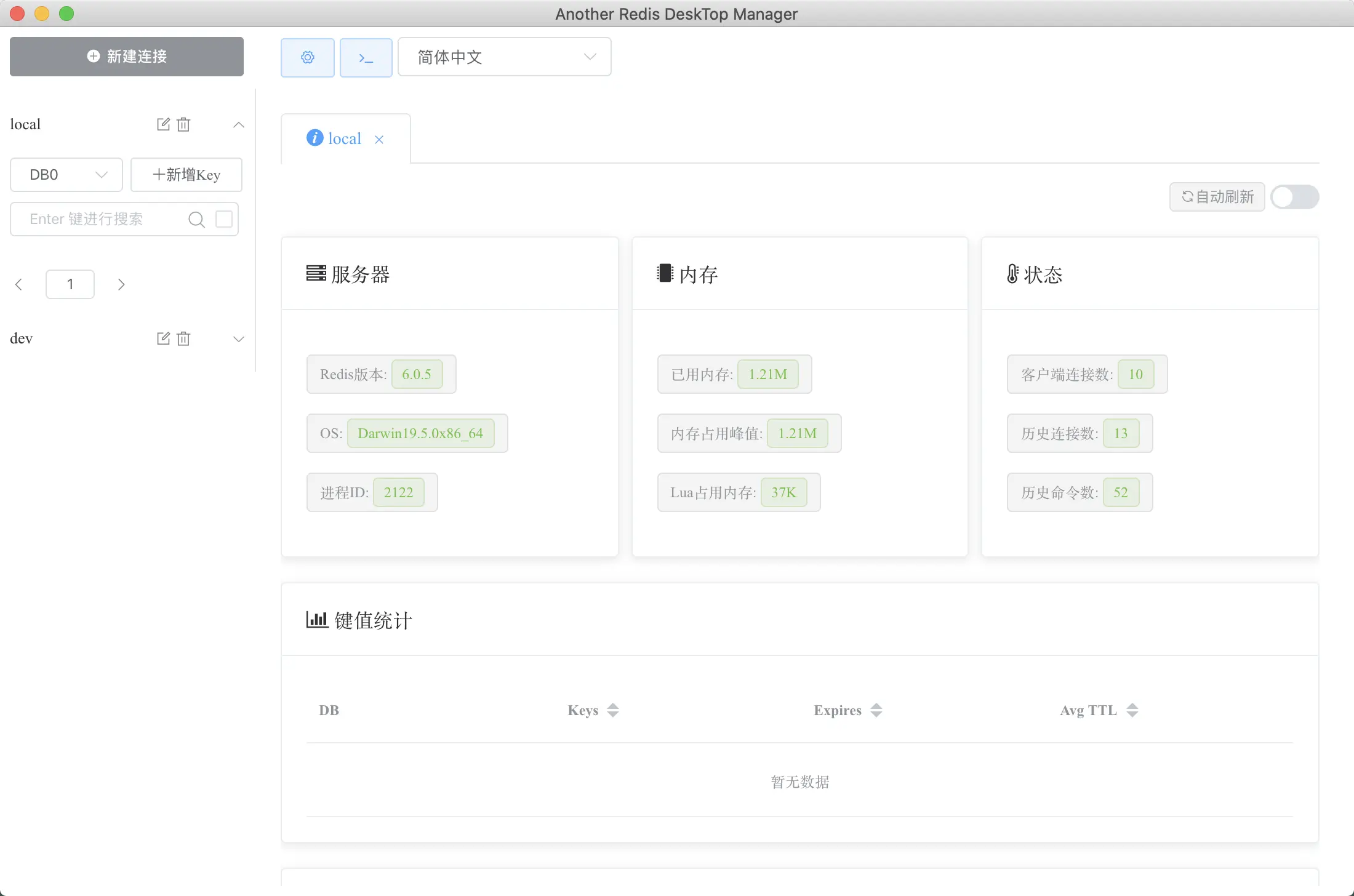Open the 简体中文 language dropdown

coord(504,57)
